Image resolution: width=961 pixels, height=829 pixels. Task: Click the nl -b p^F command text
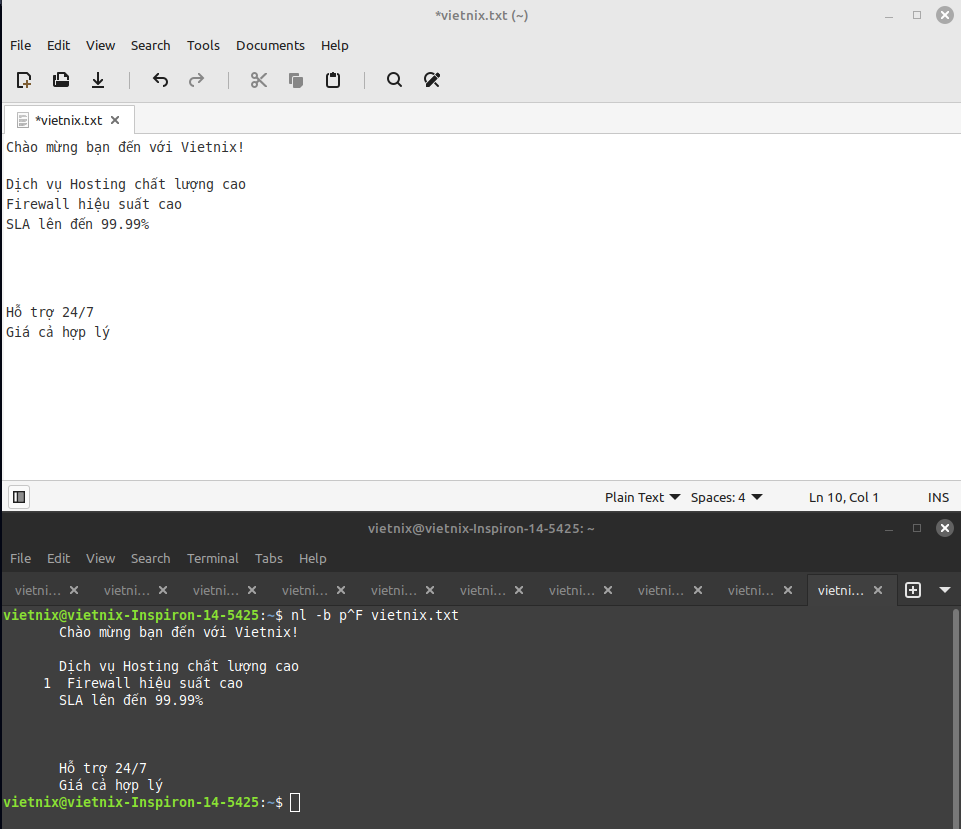[374, 615]
